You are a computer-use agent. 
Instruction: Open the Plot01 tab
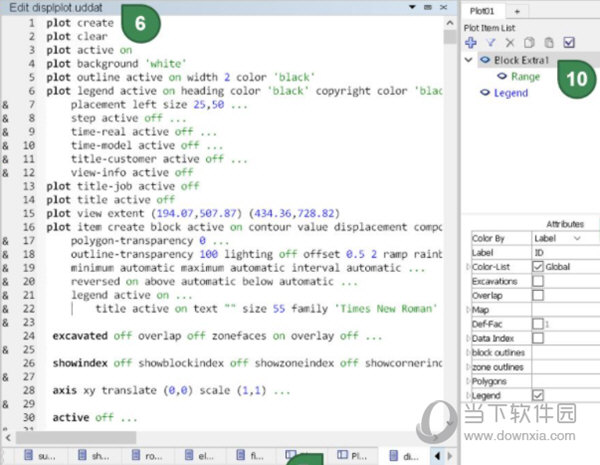[482, 11]
